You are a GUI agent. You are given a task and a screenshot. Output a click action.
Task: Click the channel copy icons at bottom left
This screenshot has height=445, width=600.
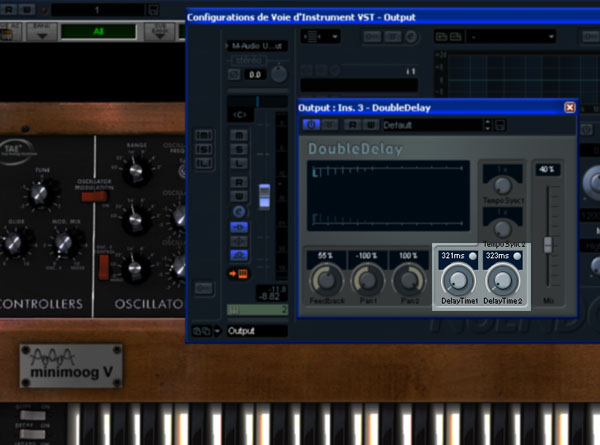(x=201, y=331)
